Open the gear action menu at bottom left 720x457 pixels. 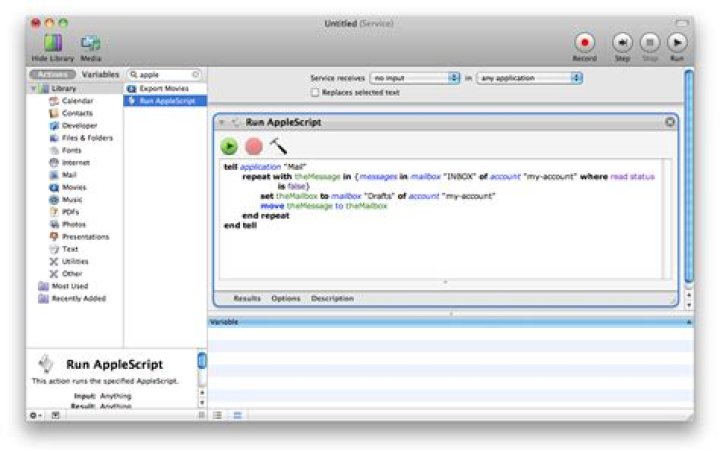[x=35, y=415]
